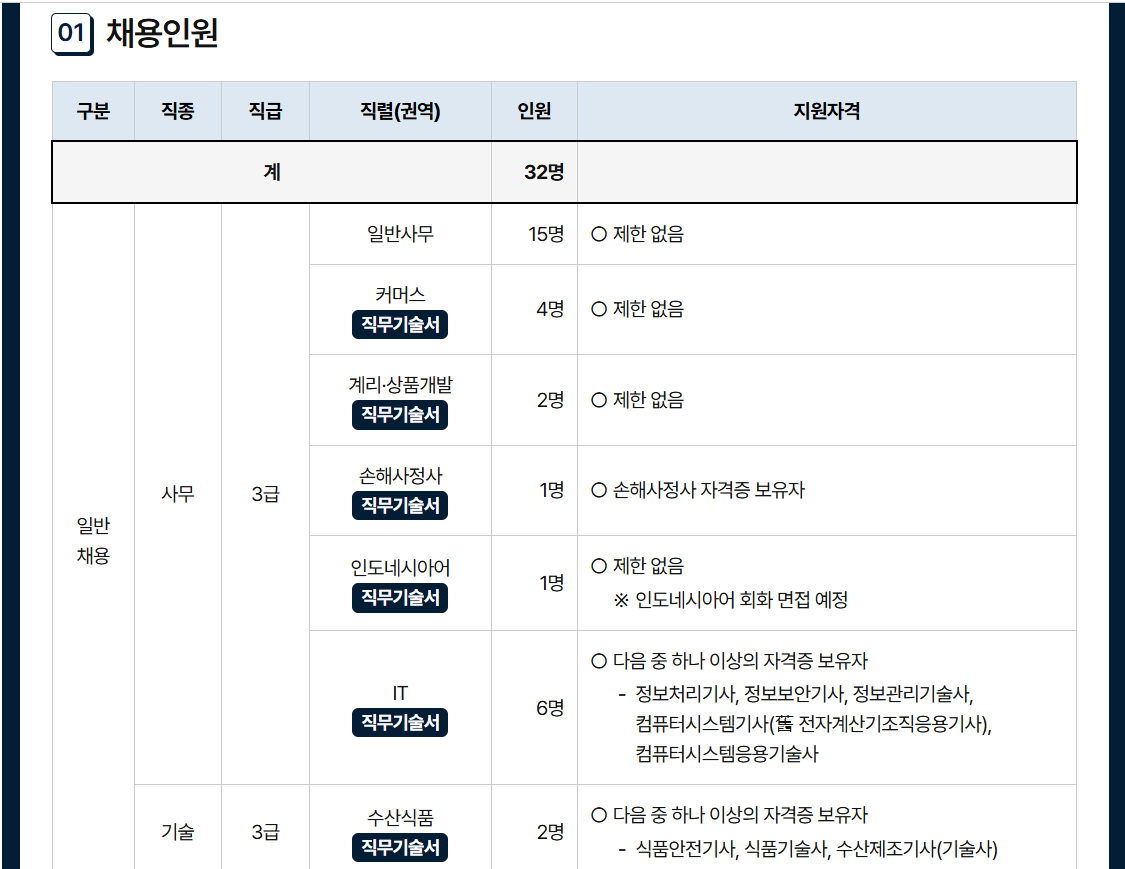
Task: Click 3급 grade in 기술 row
Action: 265,832
